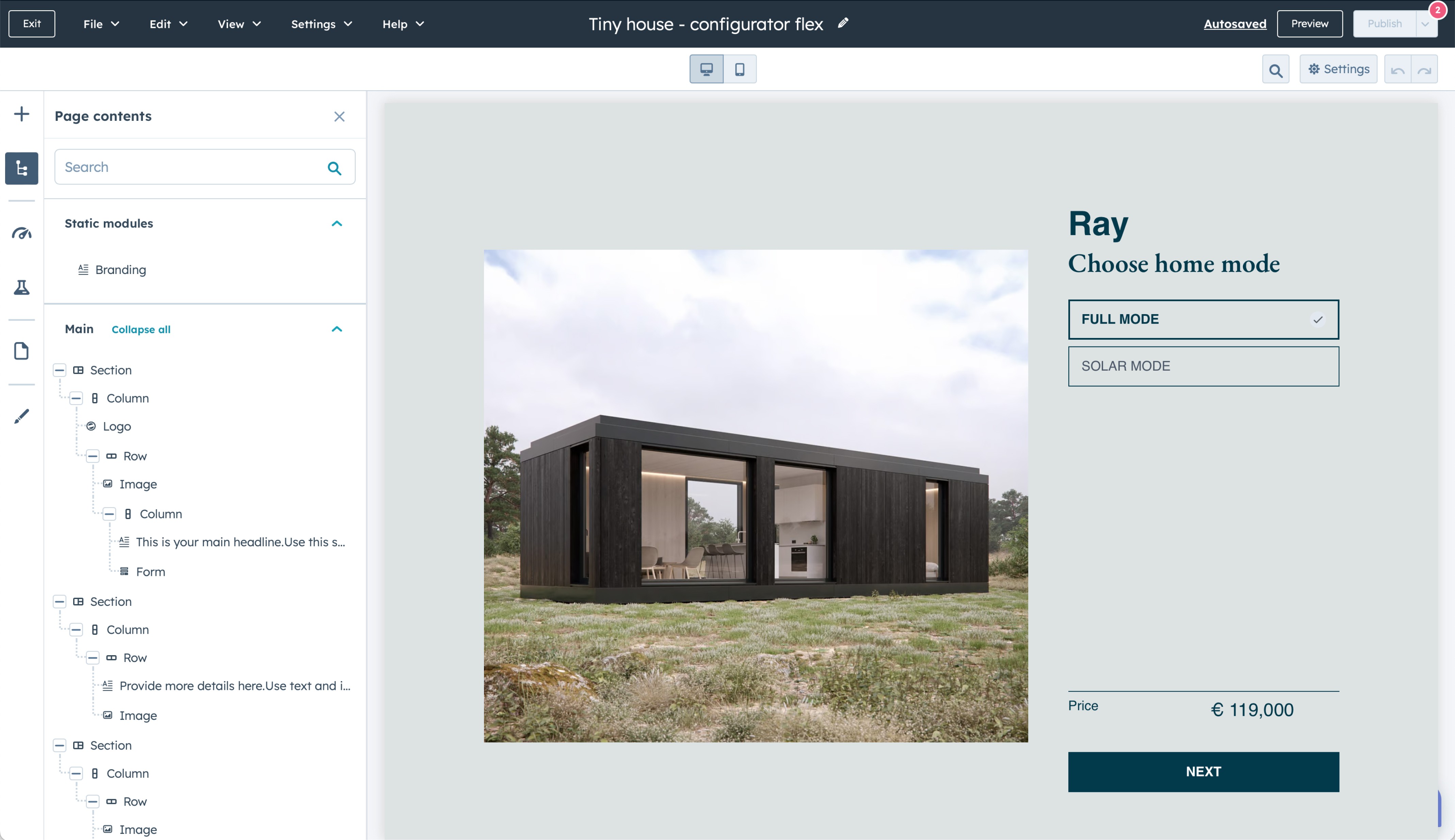This screenshot has height=840, width=1455.
Task: Open the Publish options dropdown arrow
Action: click(x=1425, y=23)
